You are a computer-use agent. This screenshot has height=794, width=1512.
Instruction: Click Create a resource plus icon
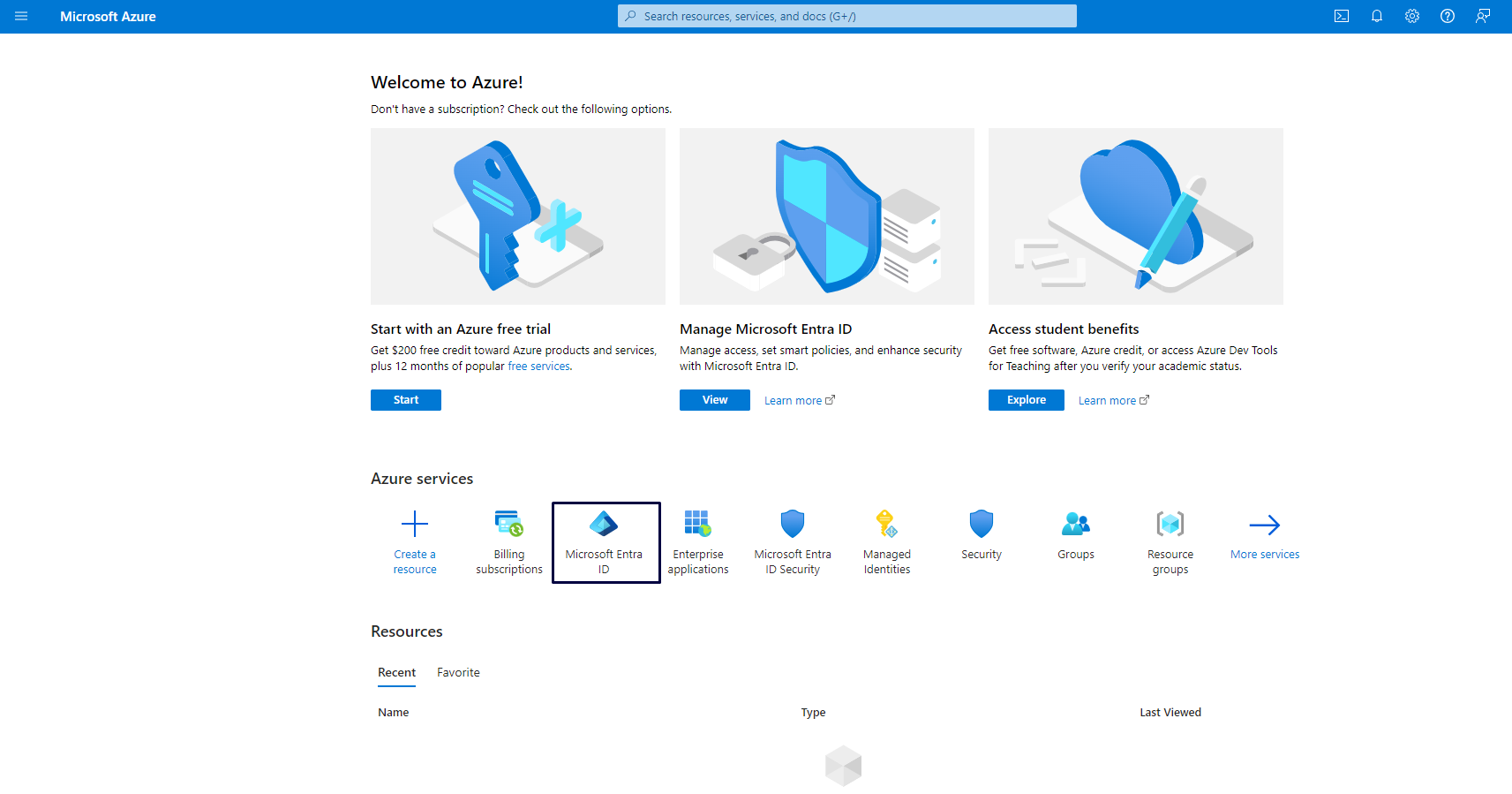click(415, 525)
